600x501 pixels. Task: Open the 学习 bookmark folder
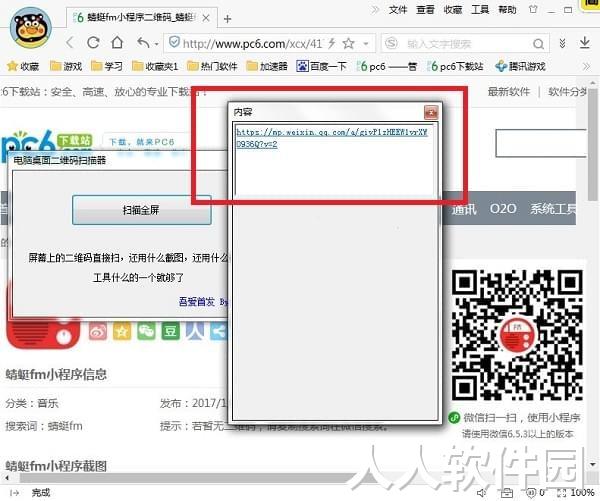click(107, 67)
